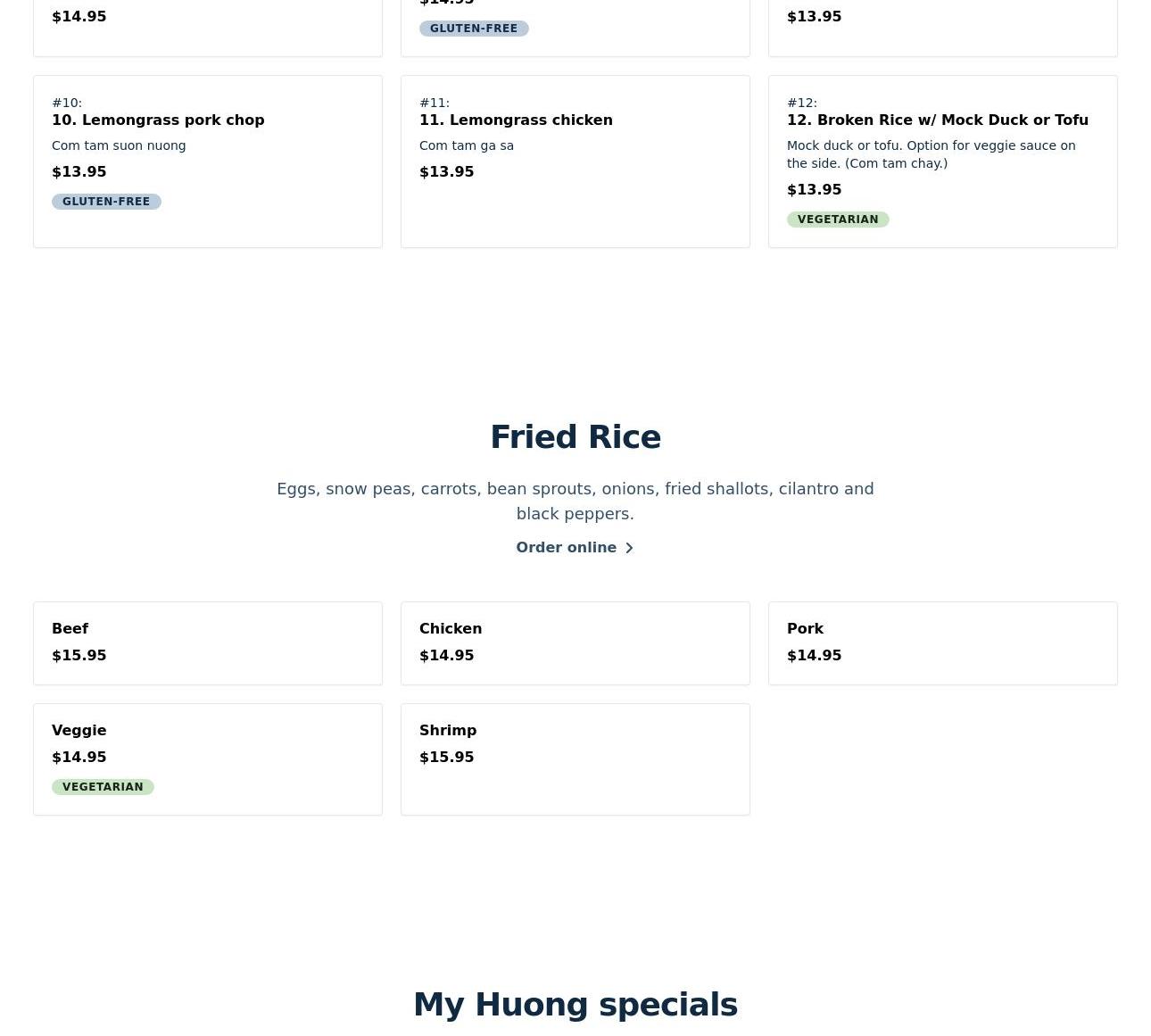Click the Vegetarian badge on Broken Rice
Screen dimensions: 1151x1036
838,220
